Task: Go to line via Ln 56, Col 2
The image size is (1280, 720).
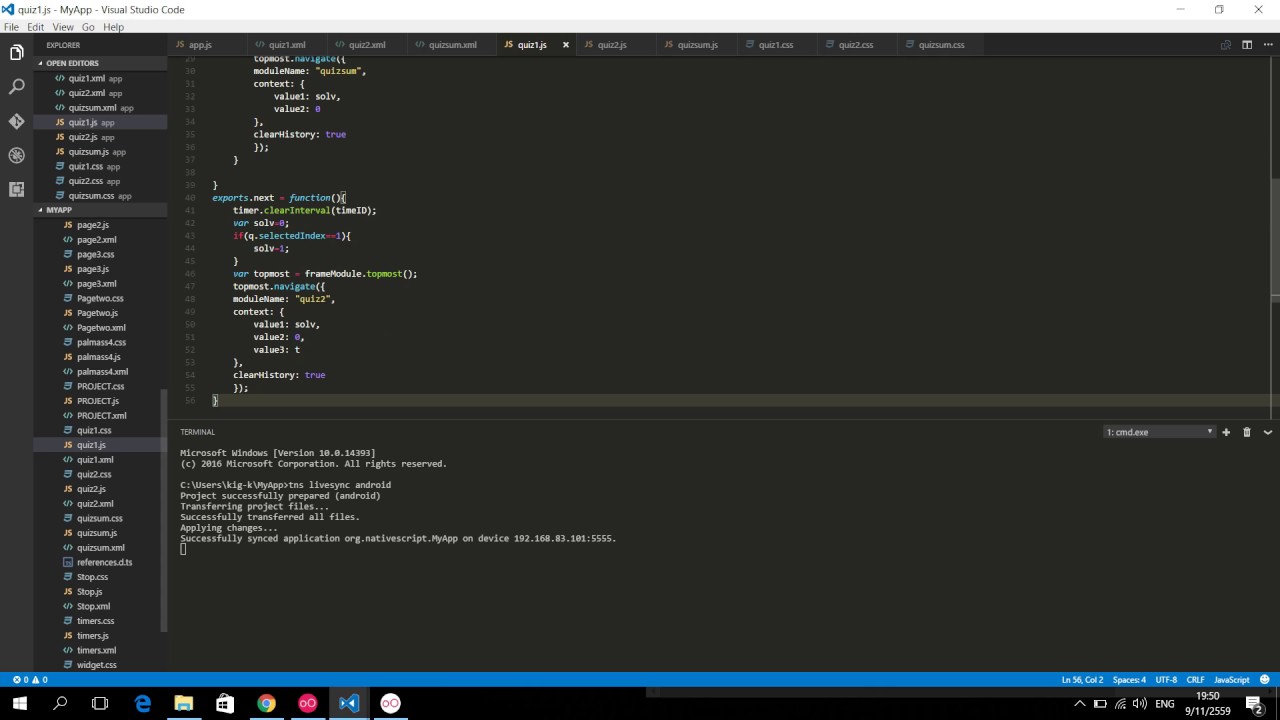Action: pyautogui.click(x=1082, y=680)
